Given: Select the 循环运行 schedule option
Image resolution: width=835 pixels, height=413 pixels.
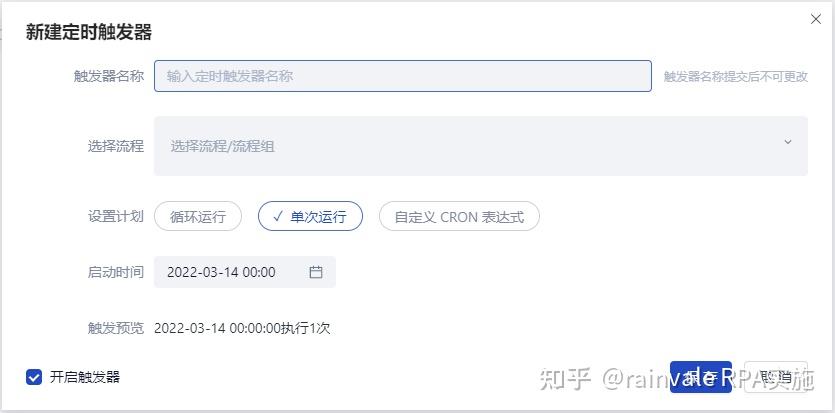Looking at the screenshot, I should [198, 217].
